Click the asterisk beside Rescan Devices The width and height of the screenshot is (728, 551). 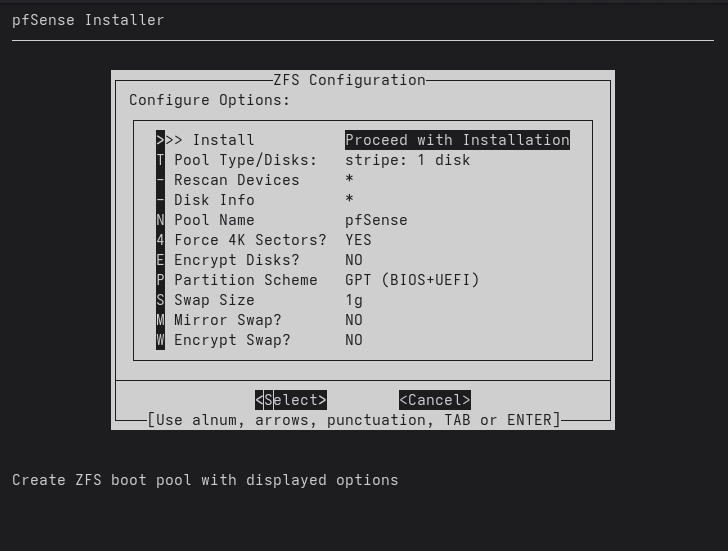(350, 179)
